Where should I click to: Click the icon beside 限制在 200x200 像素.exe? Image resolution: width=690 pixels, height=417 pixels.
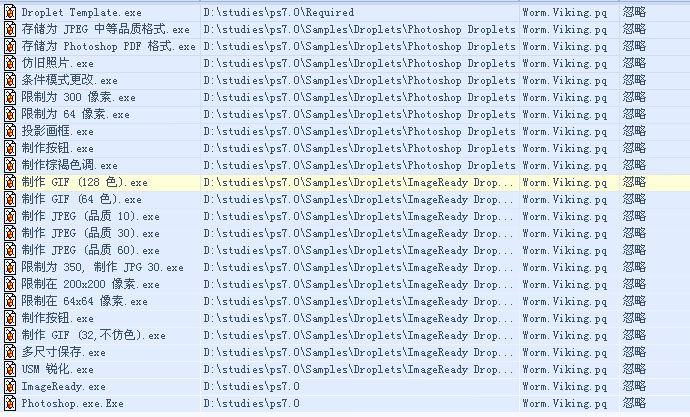(x=10, y=284)
